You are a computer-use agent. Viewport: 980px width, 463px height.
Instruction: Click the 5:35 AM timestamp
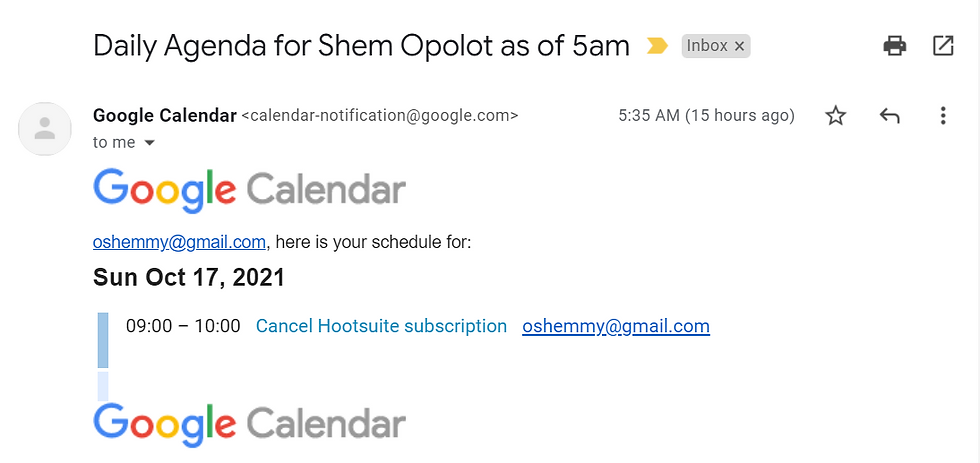706,116
